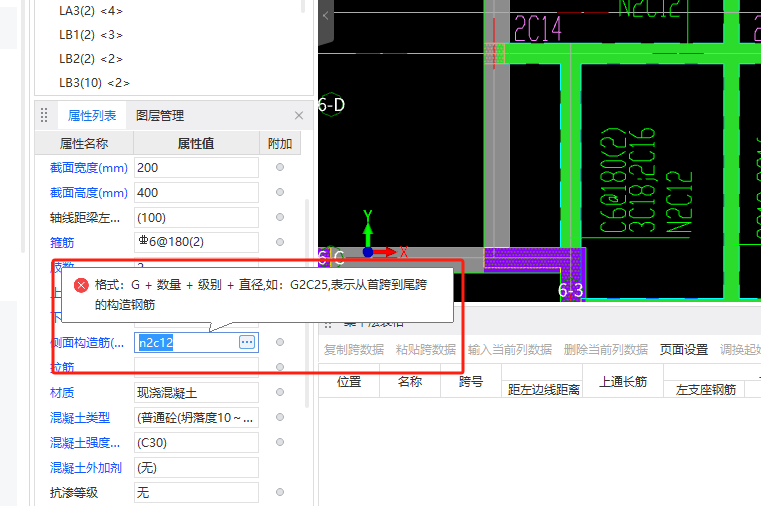
Task: Click axis label 6-D in drawing
Action: tap(331, 105)
